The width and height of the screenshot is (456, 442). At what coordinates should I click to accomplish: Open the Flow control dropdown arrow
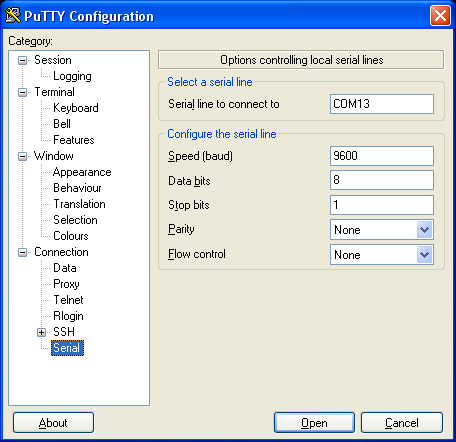point(424,255)
